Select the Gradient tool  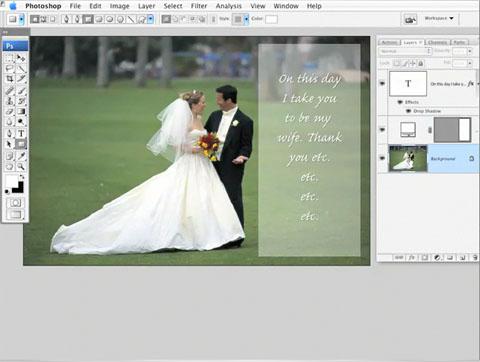tap(21, 111)
